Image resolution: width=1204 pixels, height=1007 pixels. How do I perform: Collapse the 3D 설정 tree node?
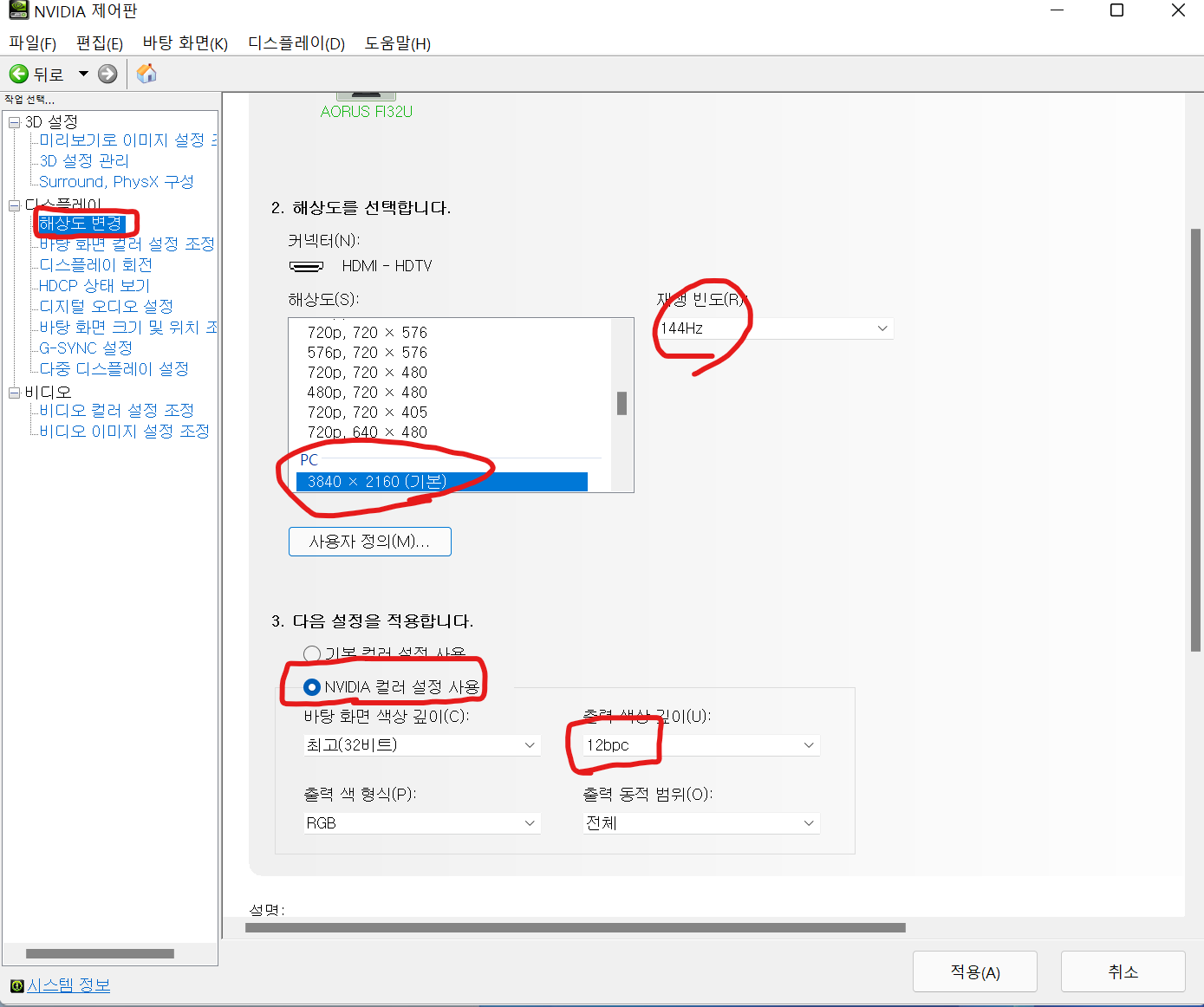tap(14, 122)
